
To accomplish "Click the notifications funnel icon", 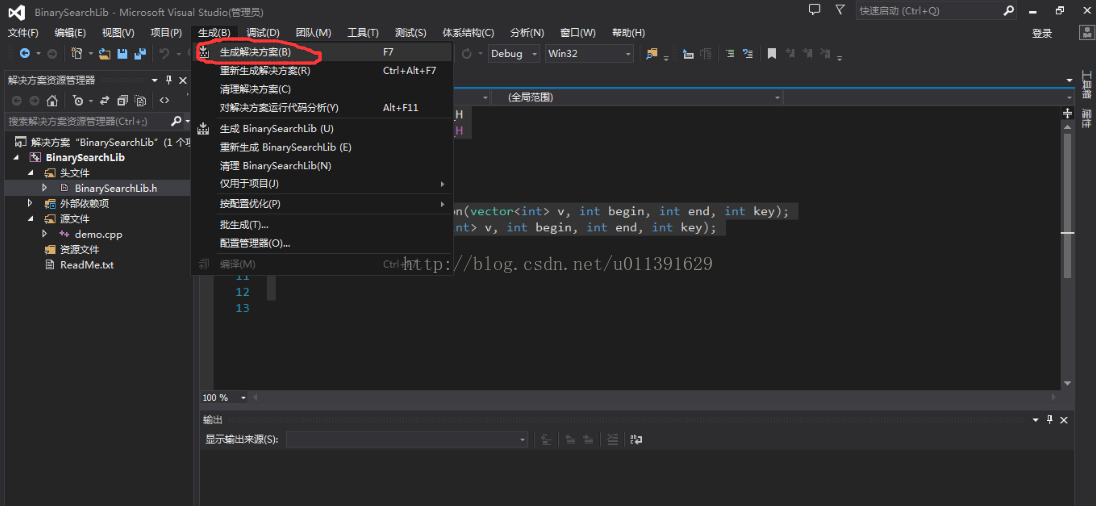I will 840,10.
